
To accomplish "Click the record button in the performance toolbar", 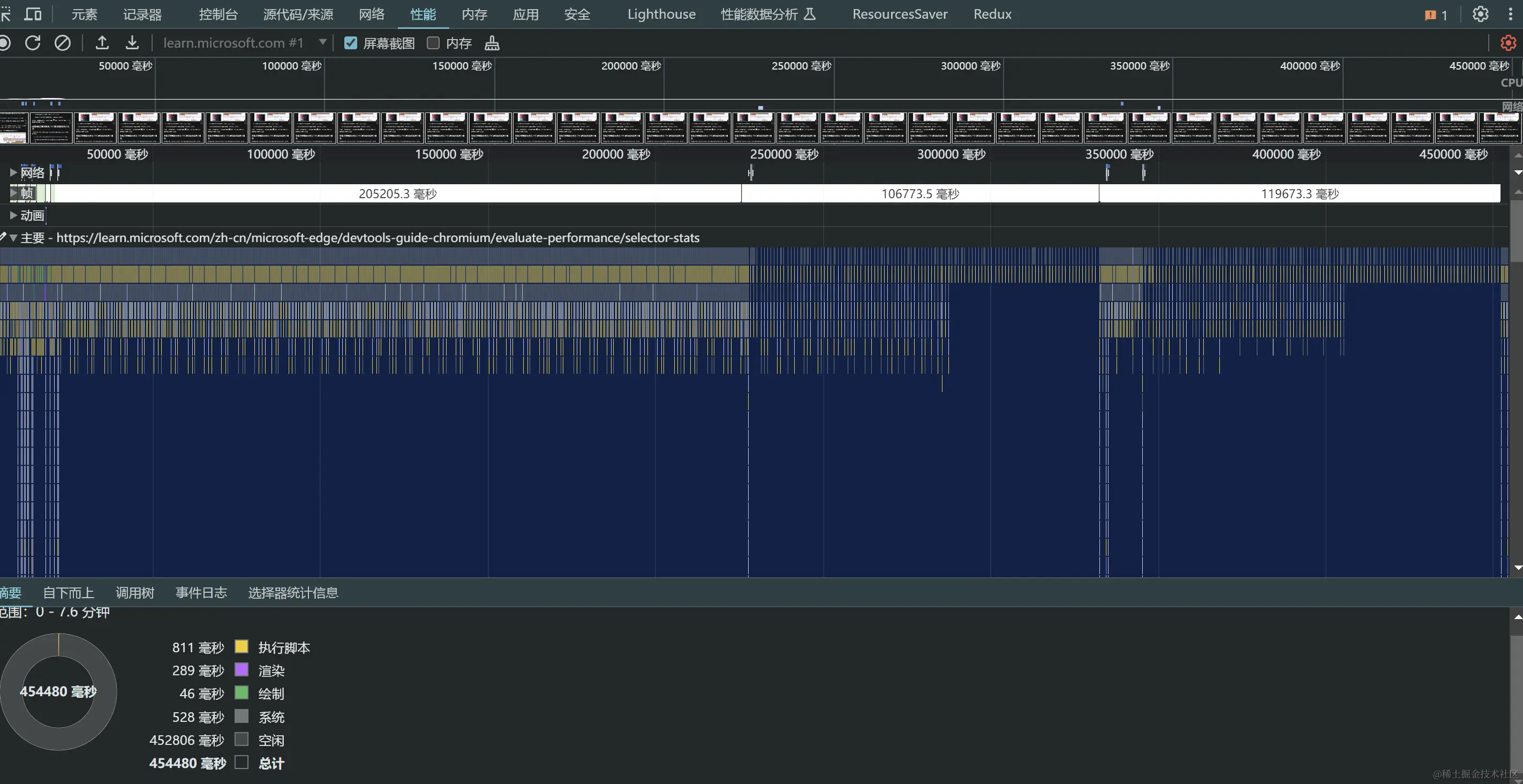I will coord(5,43).
